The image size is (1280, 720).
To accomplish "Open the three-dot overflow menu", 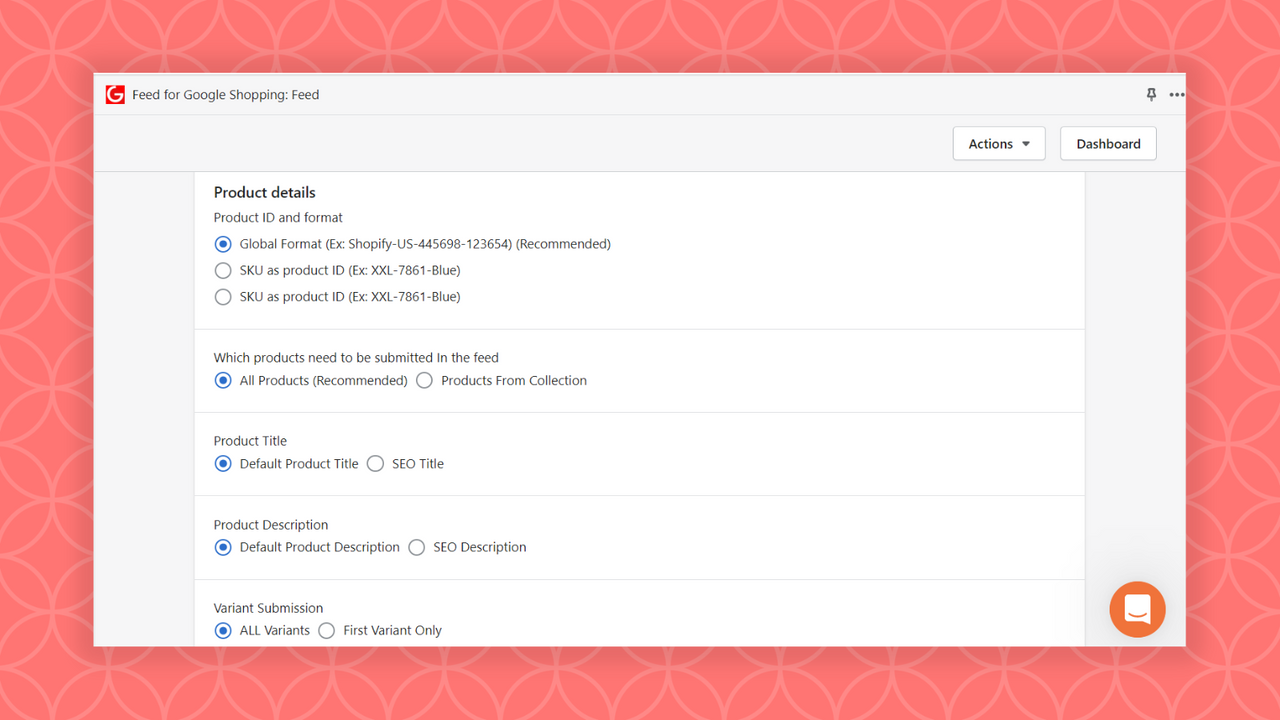I will [1176, 94].
